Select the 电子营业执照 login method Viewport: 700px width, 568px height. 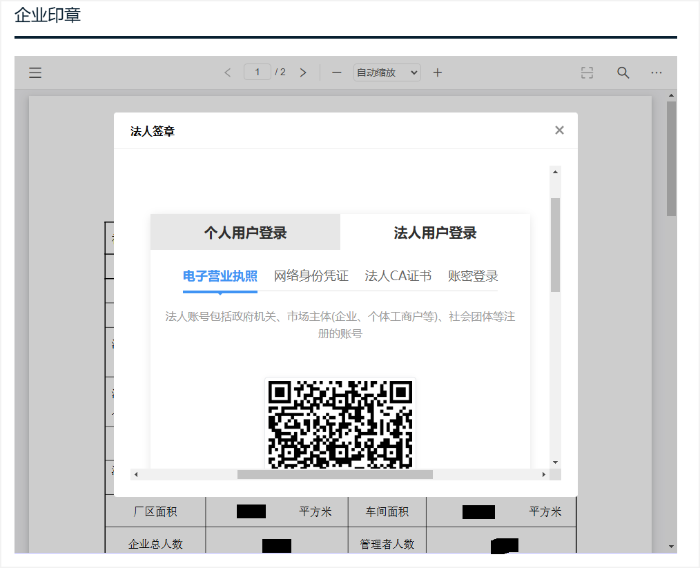click(220, 276)
